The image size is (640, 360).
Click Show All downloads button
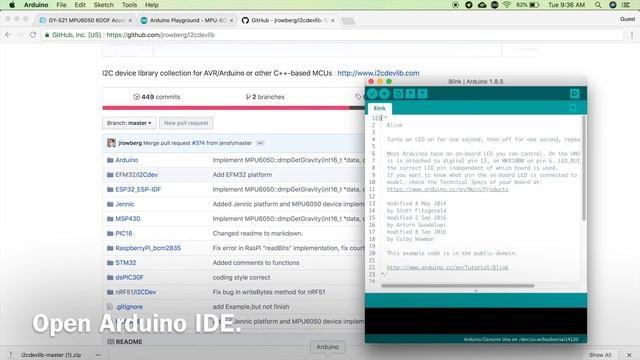(x=600, y=355)
